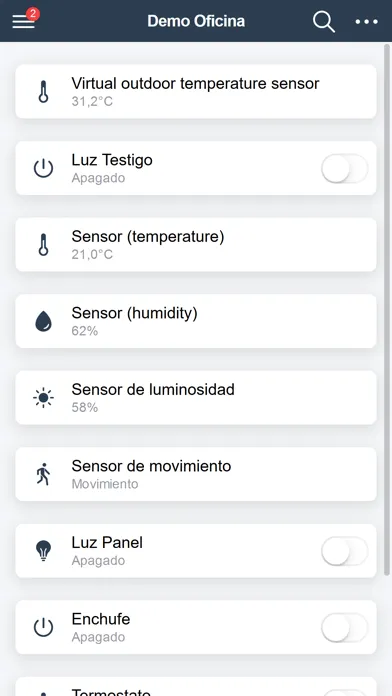Screen dimensions: 392x696
Task: Select the Sensor de luminosidad entry
Action: (196, 398)
